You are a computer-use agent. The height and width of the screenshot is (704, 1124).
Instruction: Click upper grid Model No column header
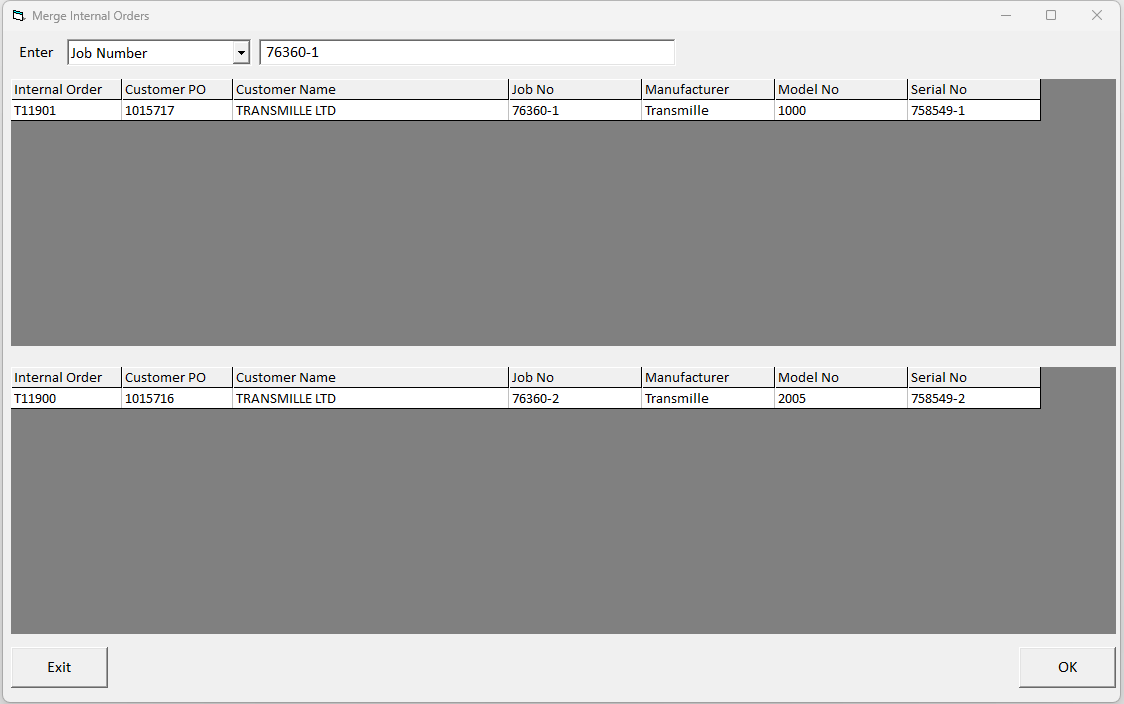(842, 90)
